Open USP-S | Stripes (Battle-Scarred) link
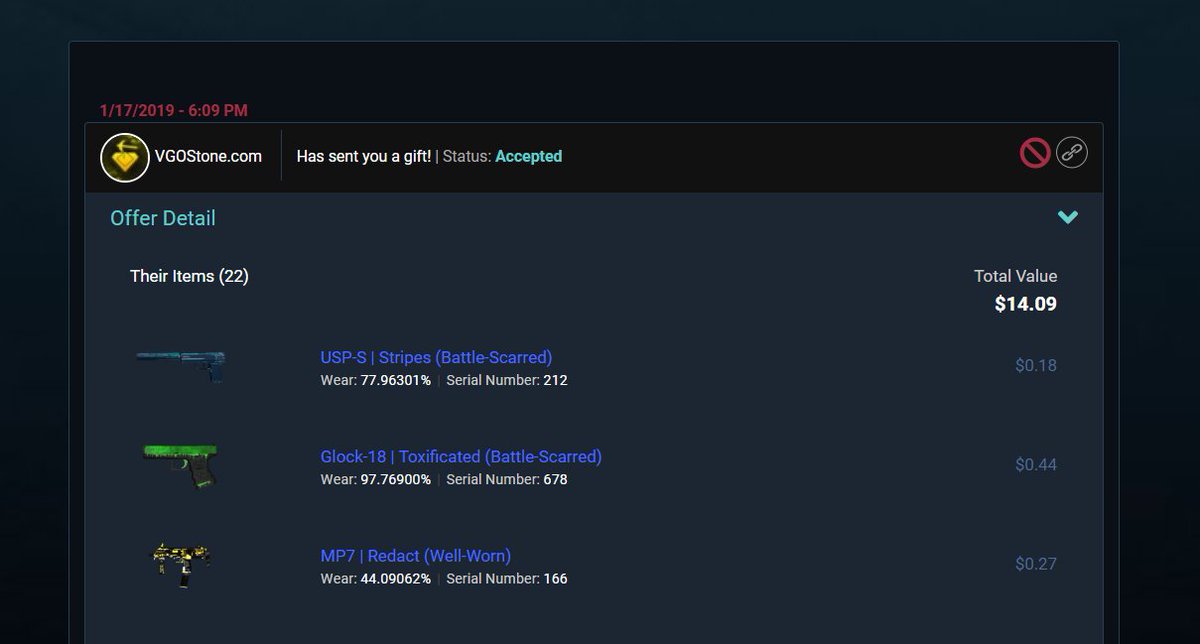Screen dimensions: 1200x644 click(436, 357)
